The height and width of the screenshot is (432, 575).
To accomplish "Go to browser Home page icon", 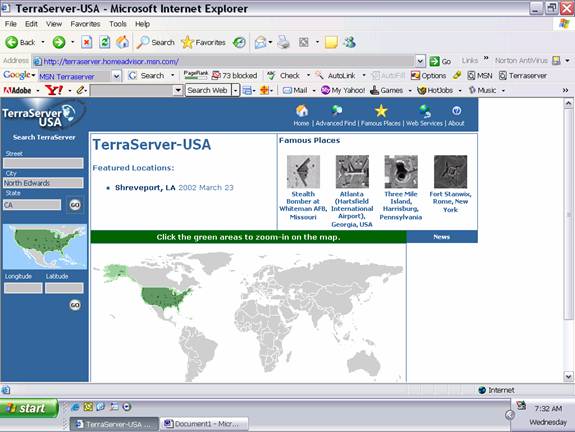I will (122, 43).
